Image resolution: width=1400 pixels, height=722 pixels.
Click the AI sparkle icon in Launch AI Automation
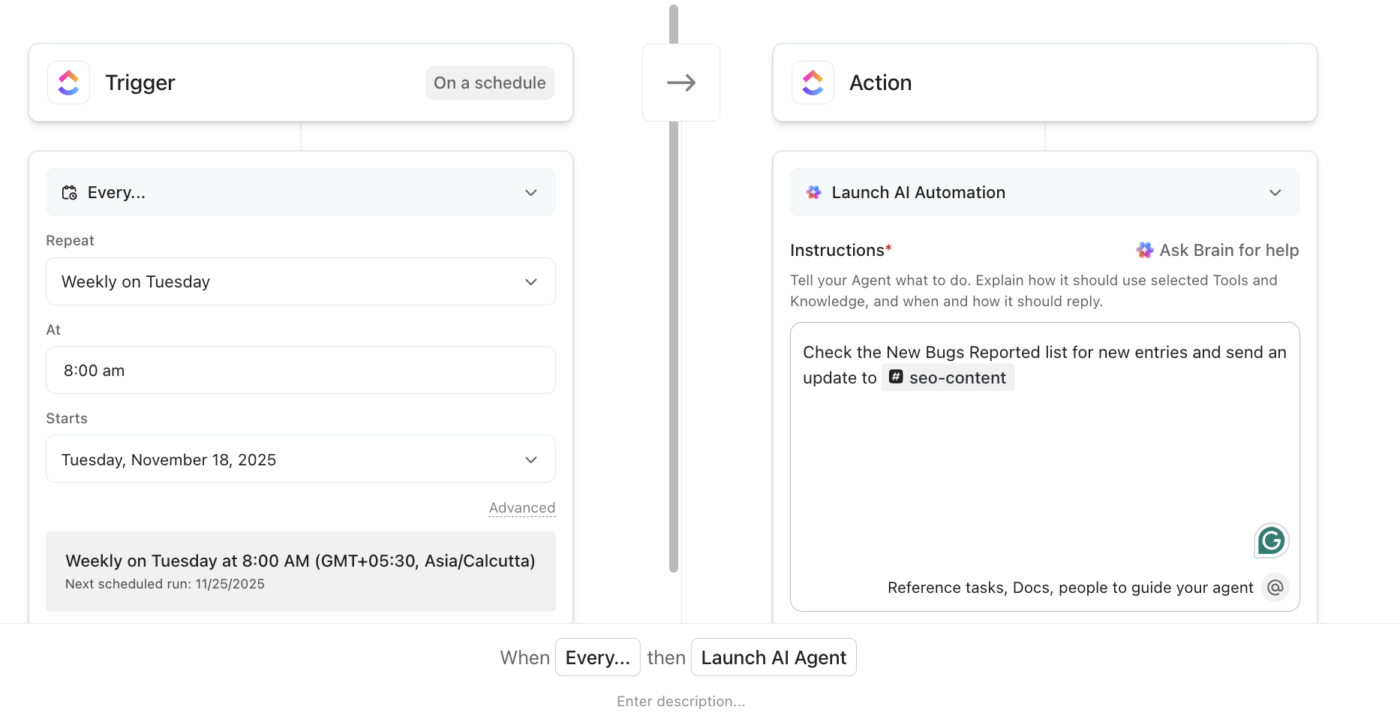tap(813, 192)
